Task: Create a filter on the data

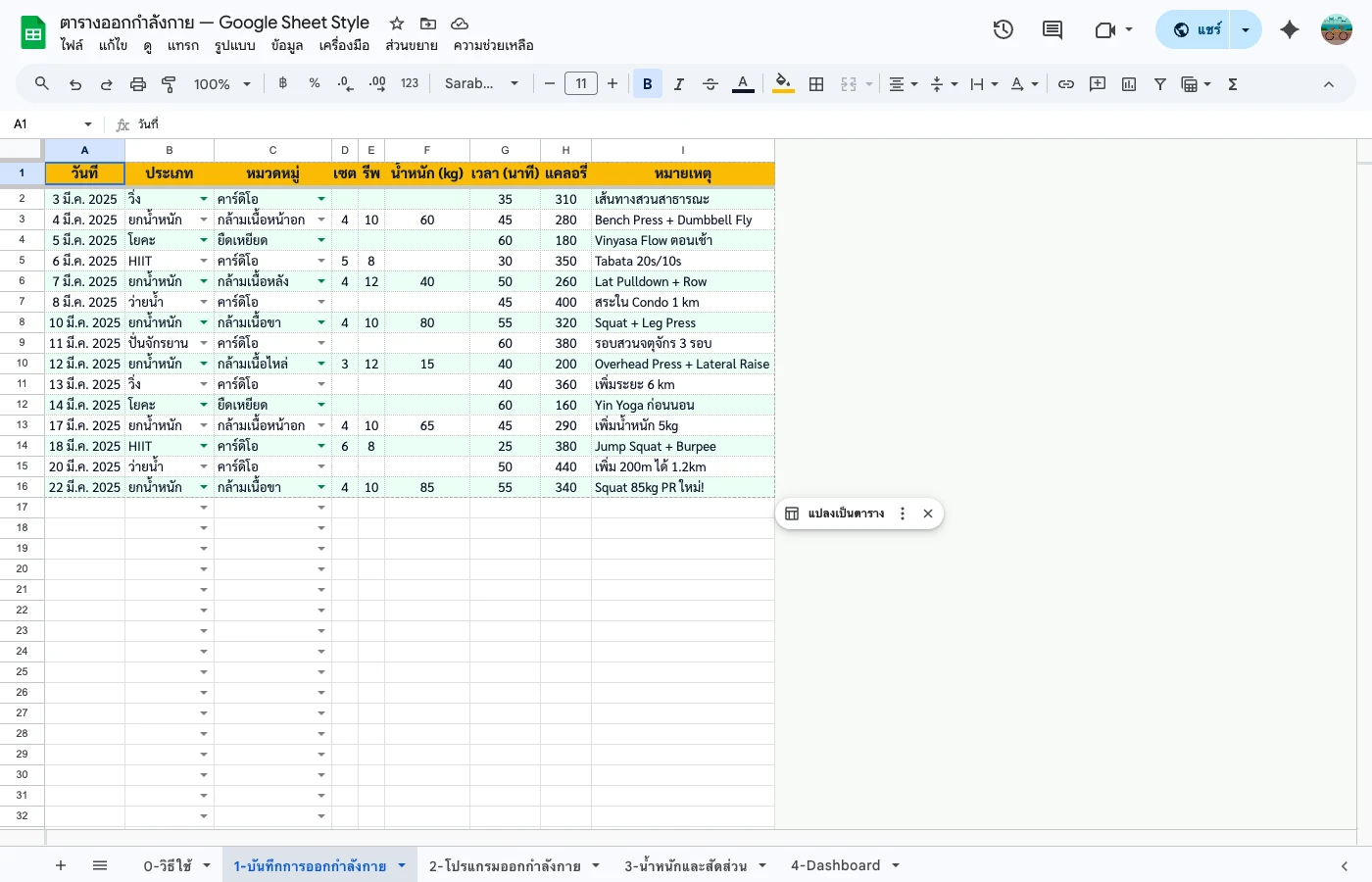Action: (1159, 84)
